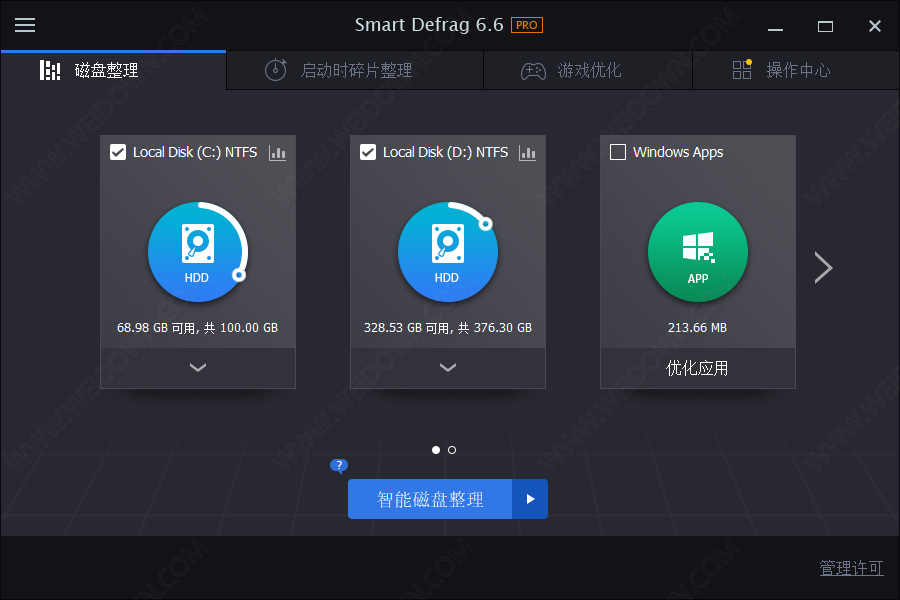Click the PRO badge next to title
900x600 pixels.
(526, 25)
